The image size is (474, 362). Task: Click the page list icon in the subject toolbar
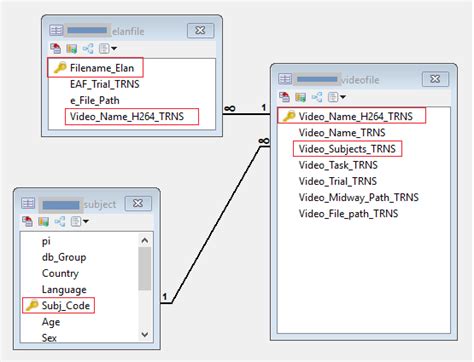(x=76, y=221)
